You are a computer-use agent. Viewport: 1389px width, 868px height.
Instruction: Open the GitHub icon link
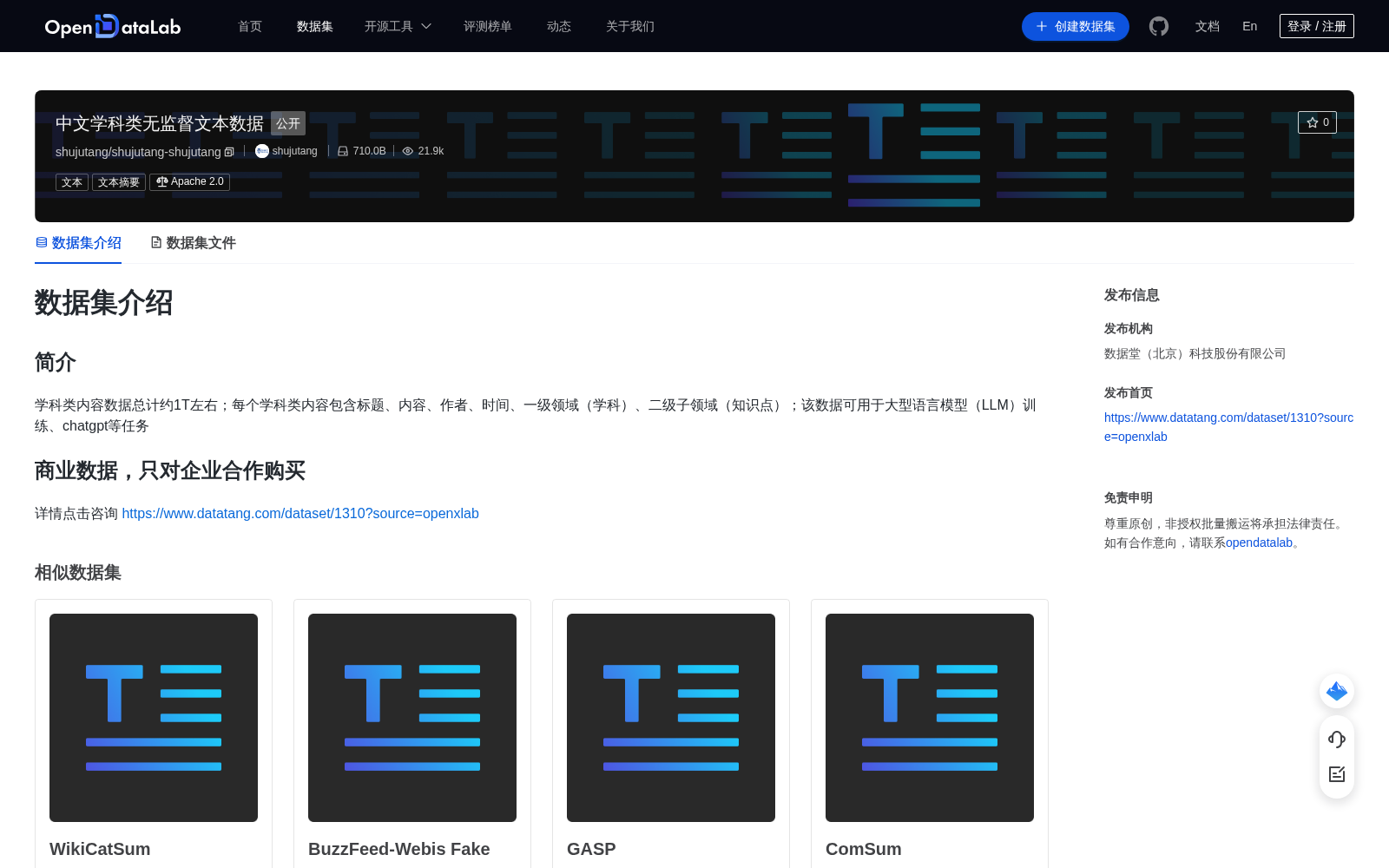(1159, 26)
